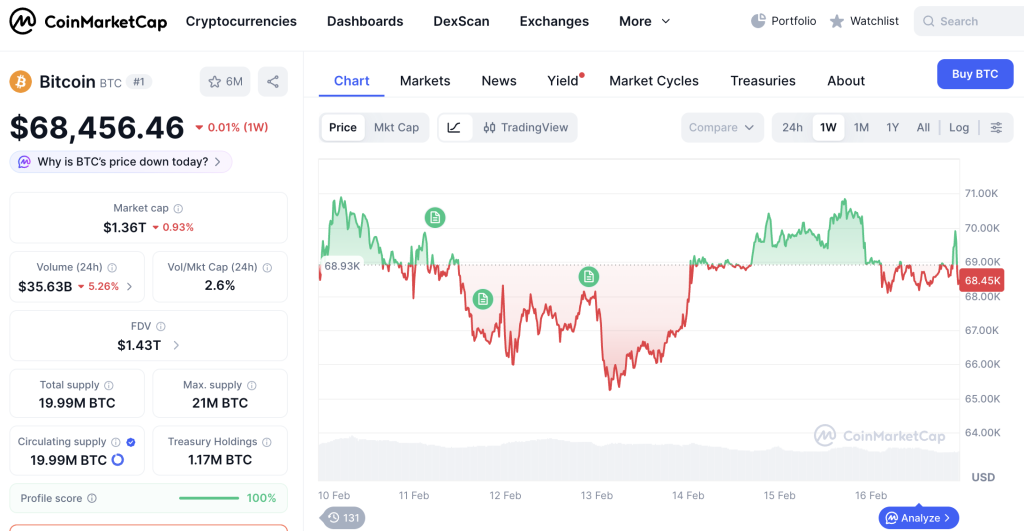Screen dimensions: 1024x531
Task: Click the CoinMarketCap logo
Action: [88, 22]
